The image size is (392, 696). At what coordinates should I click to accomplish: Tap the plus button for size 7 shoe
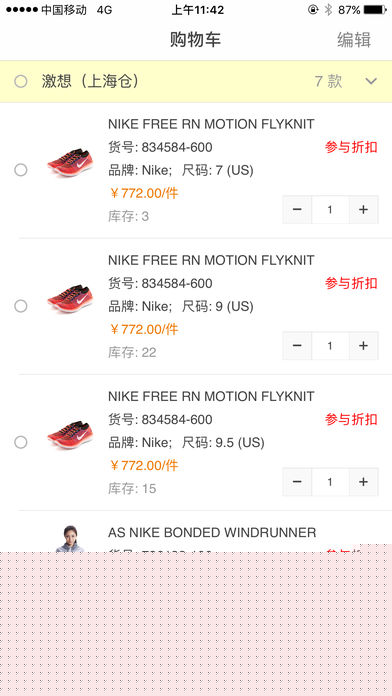tap(364, 210)
